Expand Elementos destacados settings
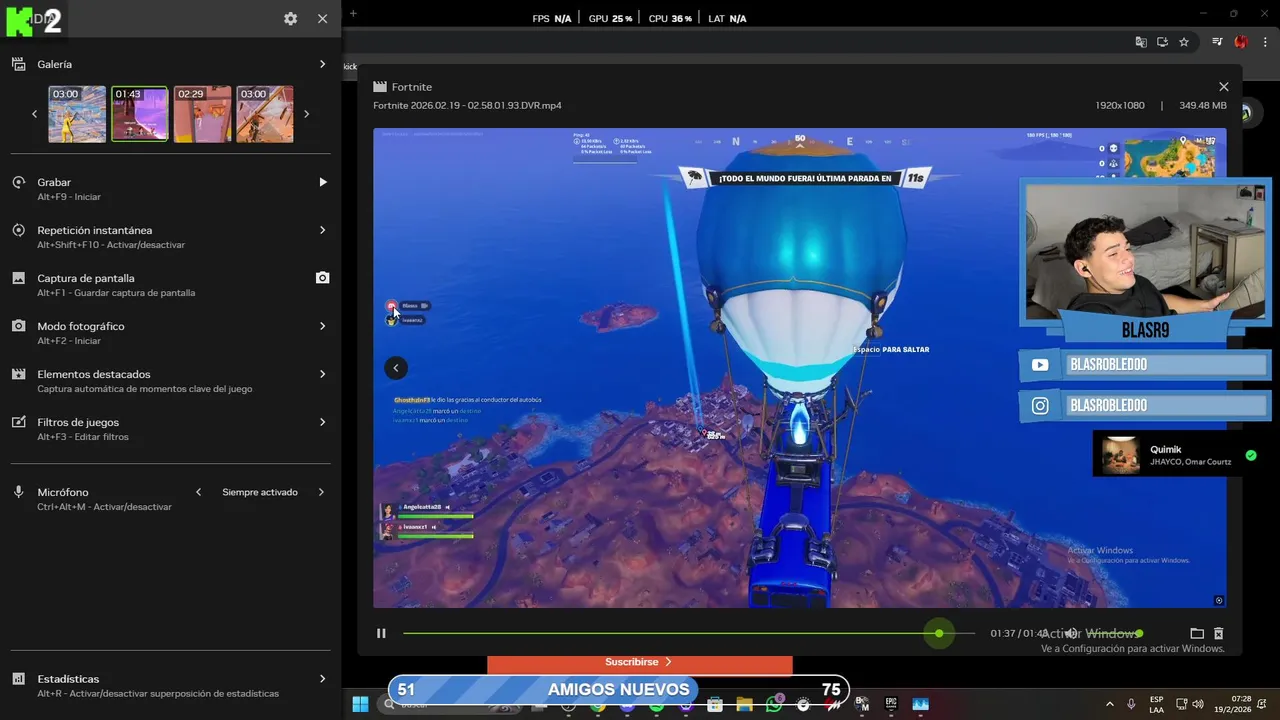 322,374
